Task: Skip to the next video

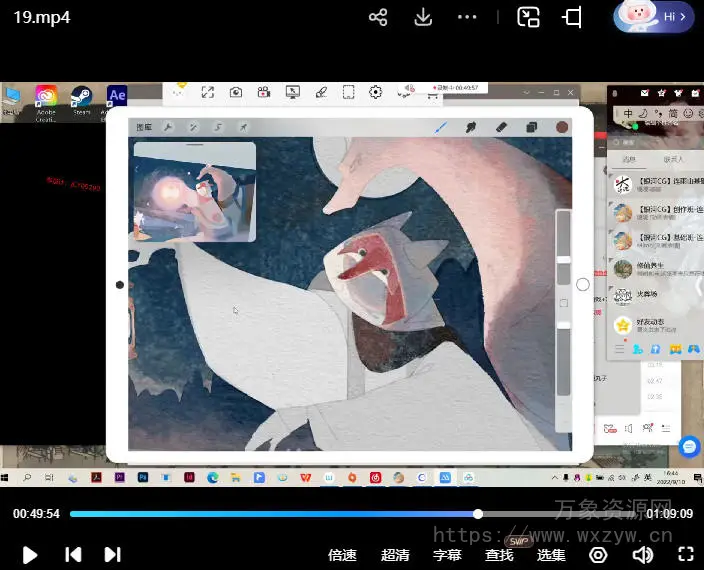Action: pos(112,554)
